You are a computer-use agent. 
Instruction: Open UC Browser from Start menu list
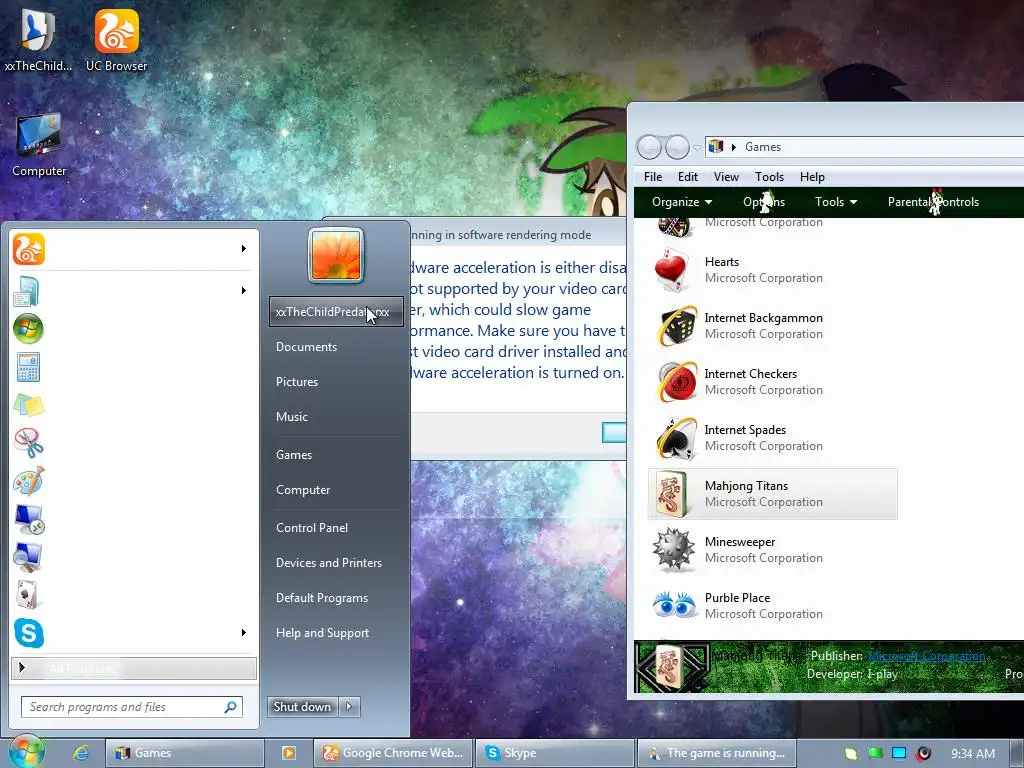(29, 249)
